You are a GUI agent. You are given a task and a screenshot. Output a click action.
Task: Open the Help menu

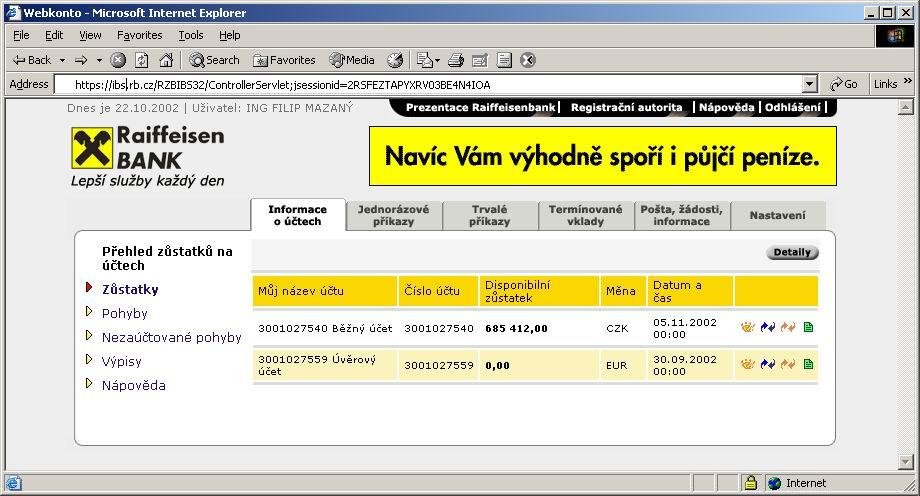click(x=229, y=35)
